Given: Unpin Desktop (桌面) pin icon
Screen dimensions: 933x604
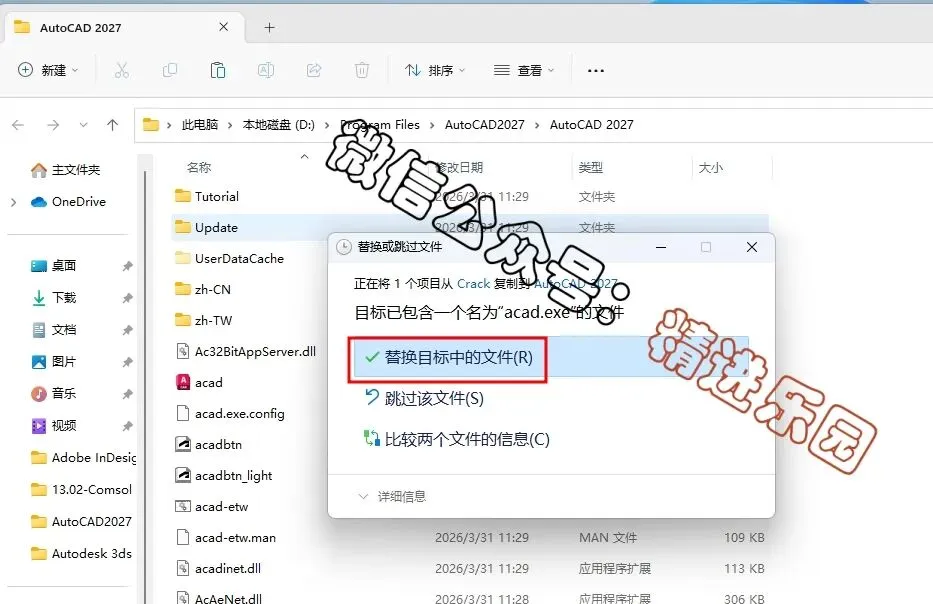Looking at the screenshot, I should click(127, 266).
